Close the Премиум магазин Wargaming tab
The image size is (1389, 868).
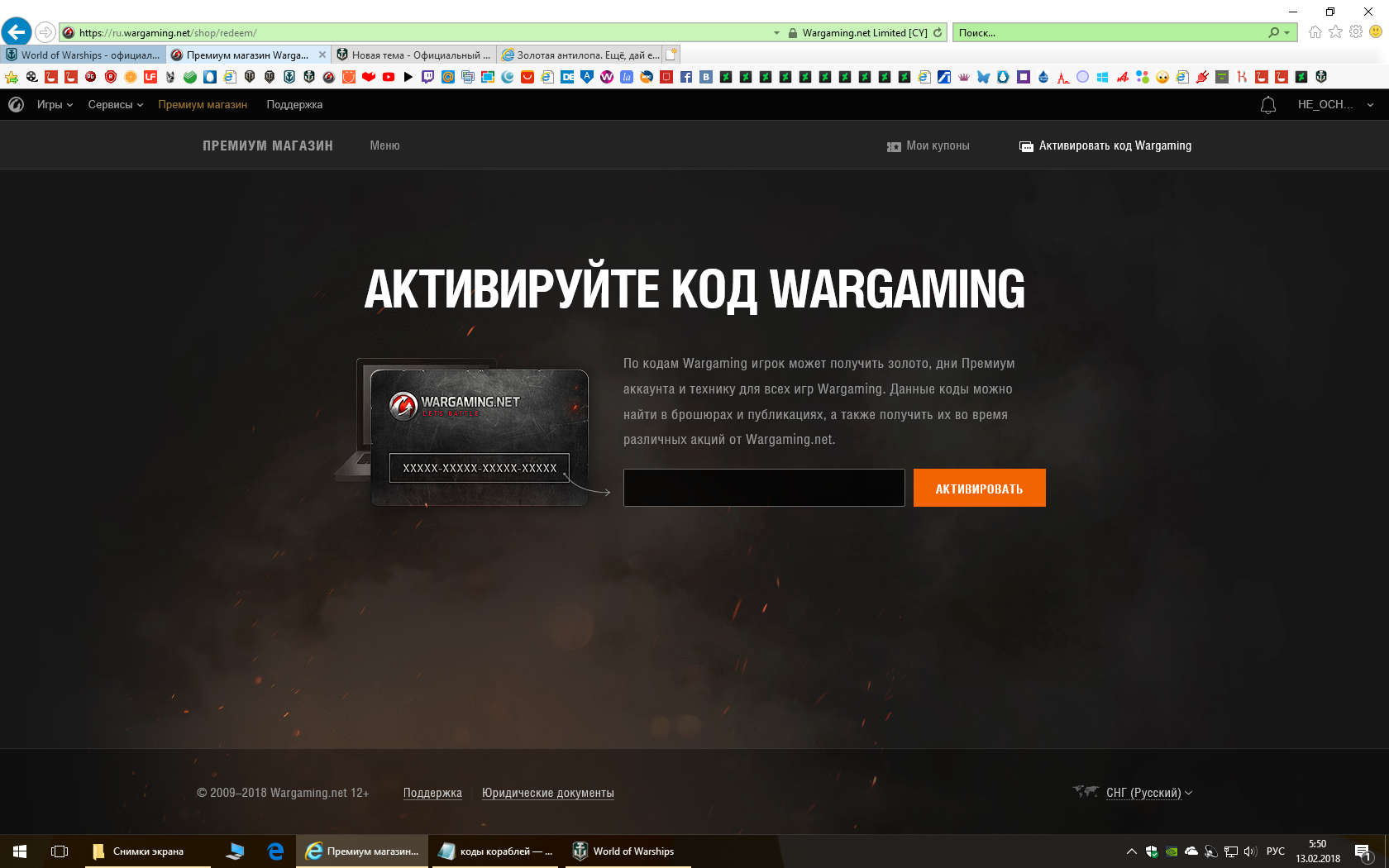[x=322, y=55]
